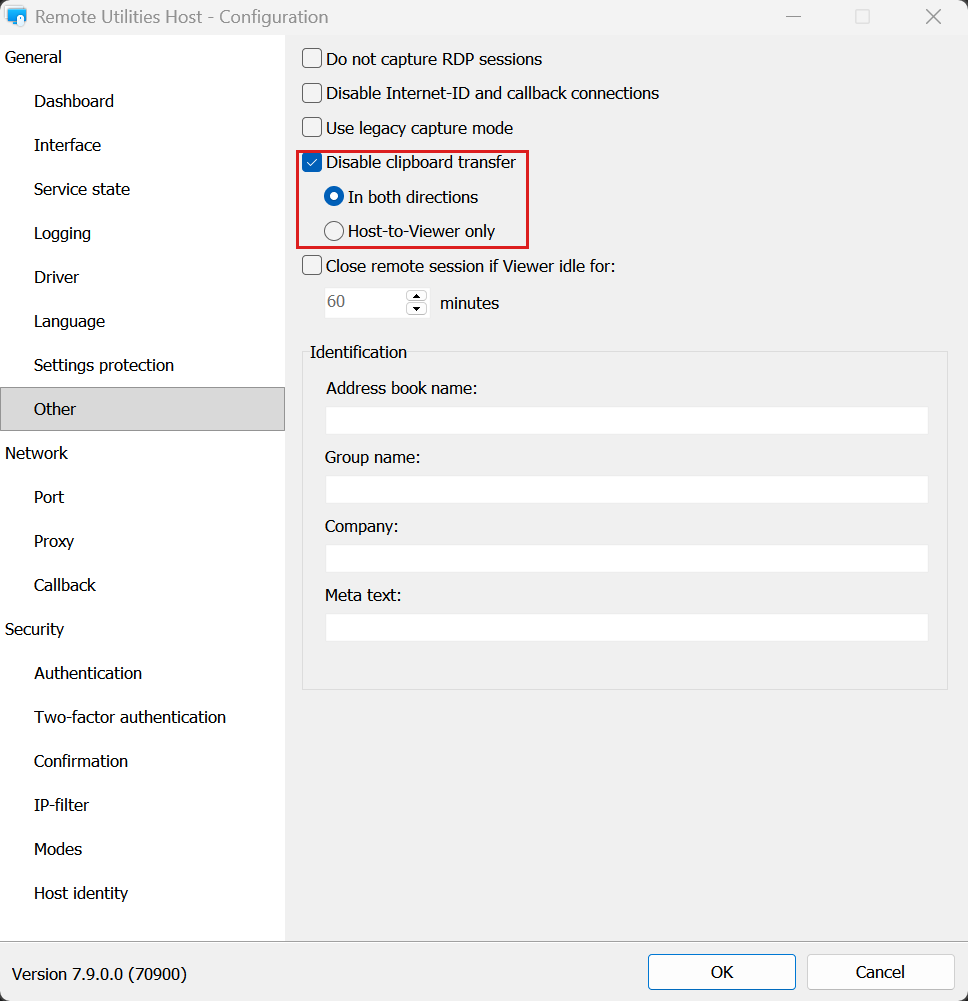Discard changes with Cancel button
Image resolution: width=968 pixels, height=1001 pixels.
[881, 972]
